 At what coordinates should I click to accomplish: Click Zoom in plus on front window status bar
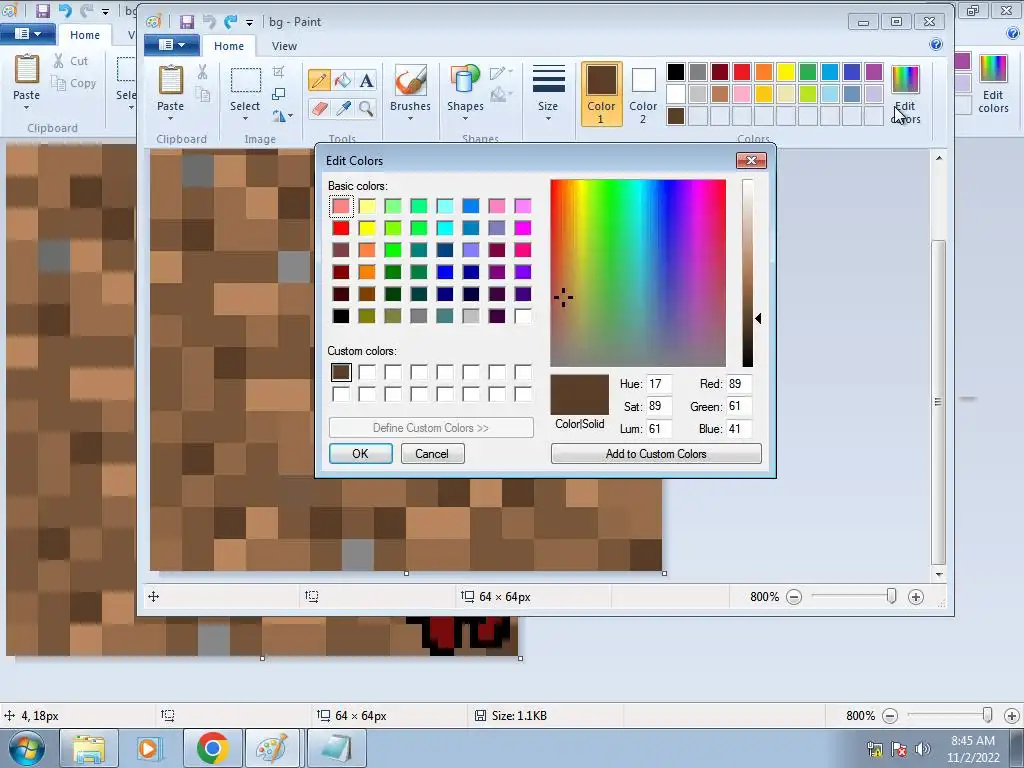coord(916,597)
